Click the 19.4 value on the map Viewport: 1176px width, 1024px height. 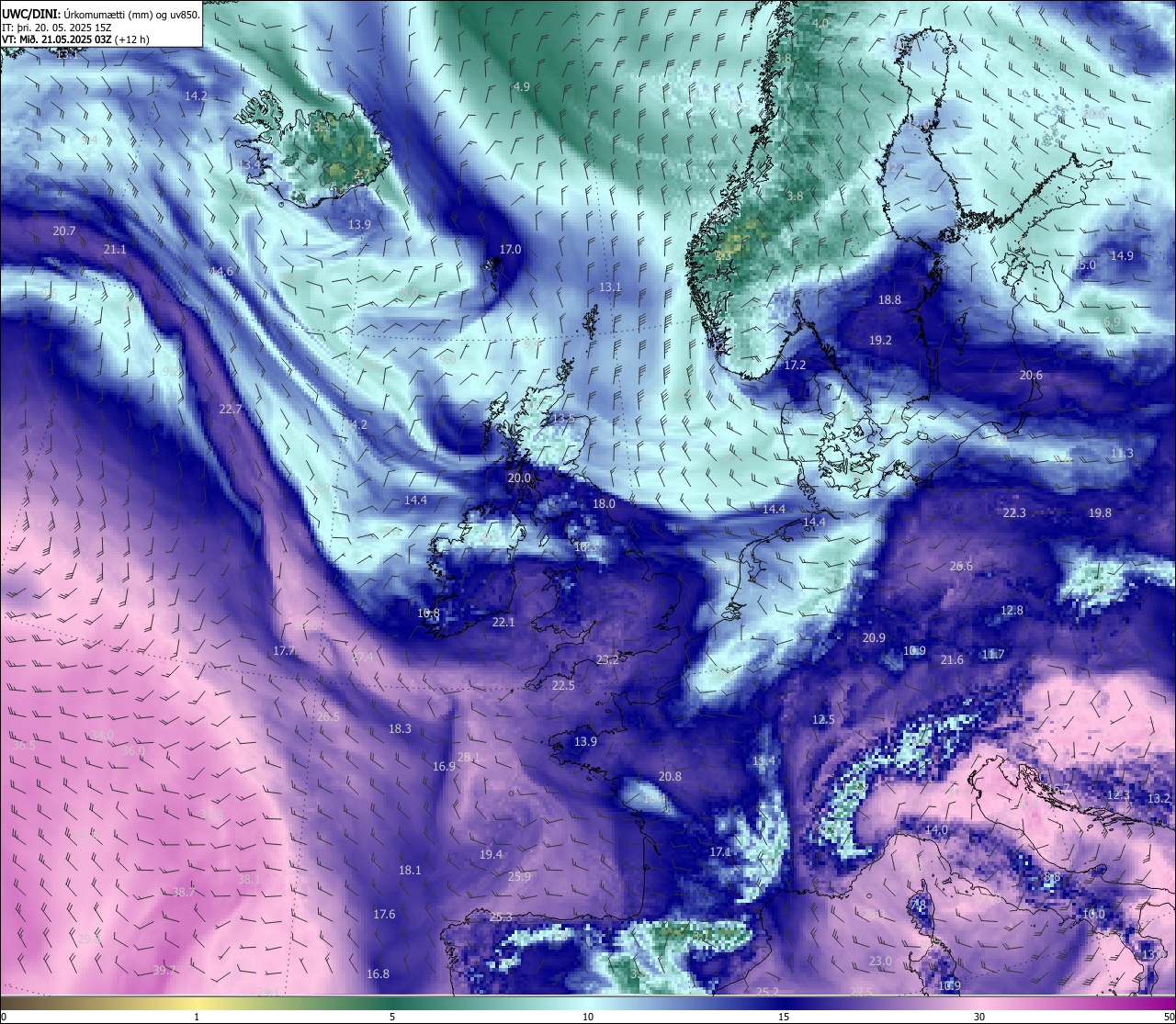click(x=491, y=855)
